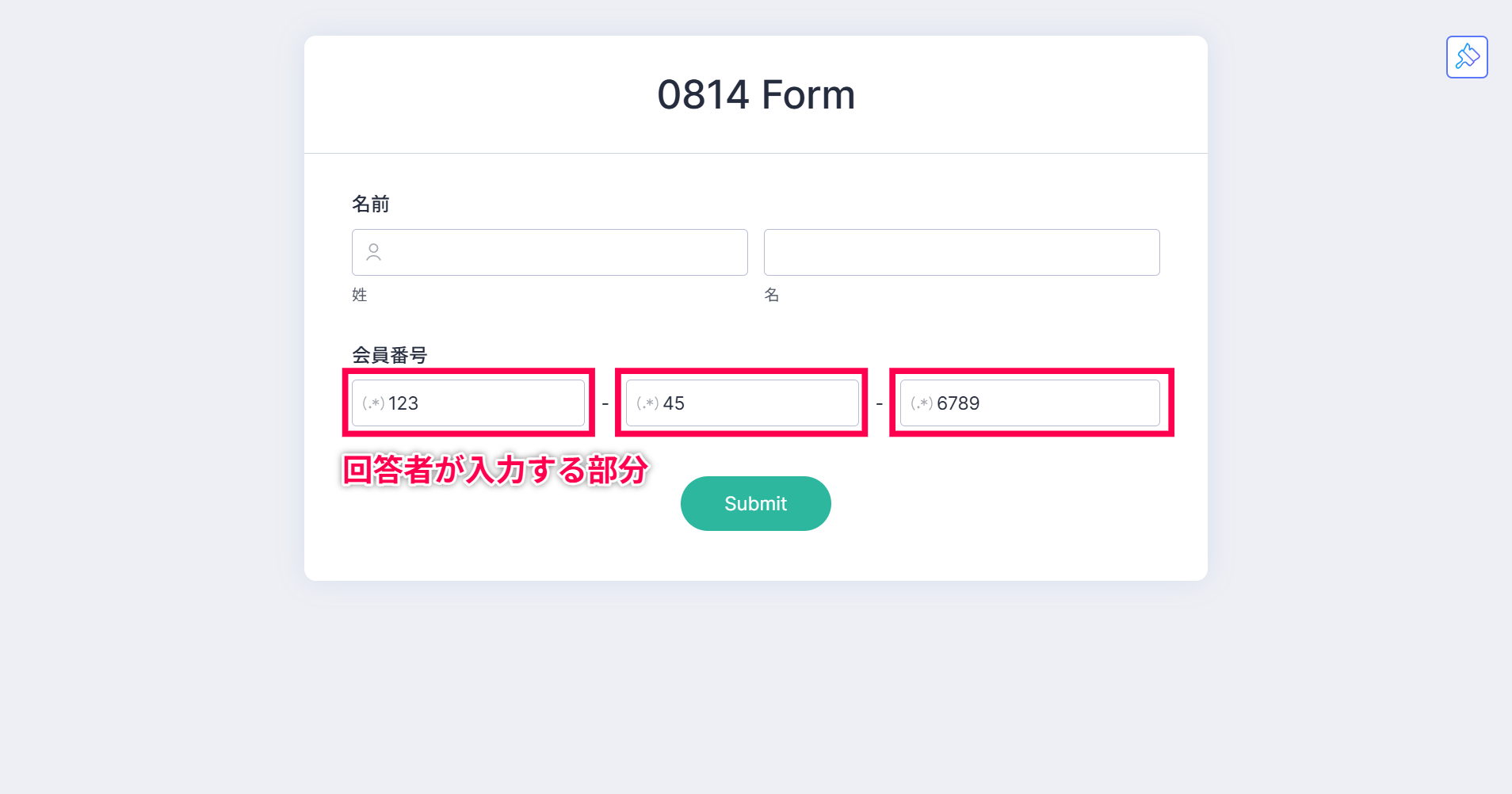Viewport: 1512px width, 794px height.
Task: Click the 0814 Form title heading
Action: click(756, 94)
